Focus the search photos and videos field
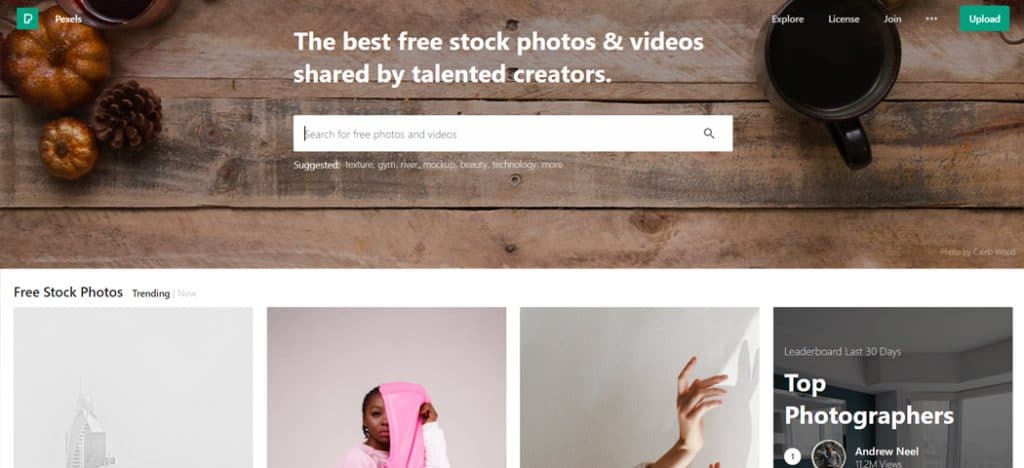1024x468 pixels. (x=513, y=134)
